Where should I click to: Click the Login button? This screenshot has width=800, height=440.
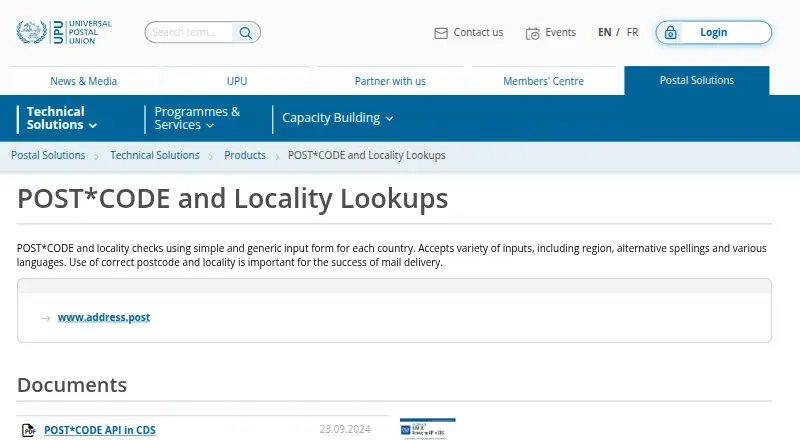point(714,33)
